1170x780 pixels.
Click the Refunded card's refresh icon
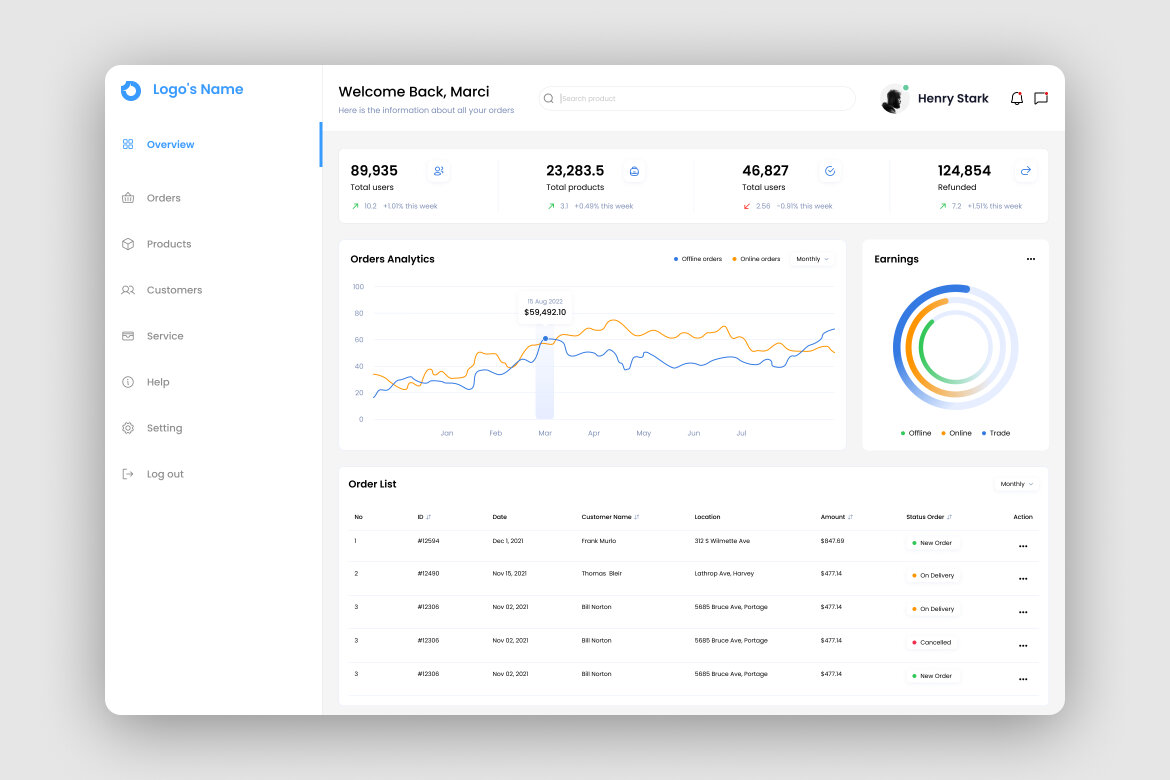pyautogui.click(x=1026, y=172)
